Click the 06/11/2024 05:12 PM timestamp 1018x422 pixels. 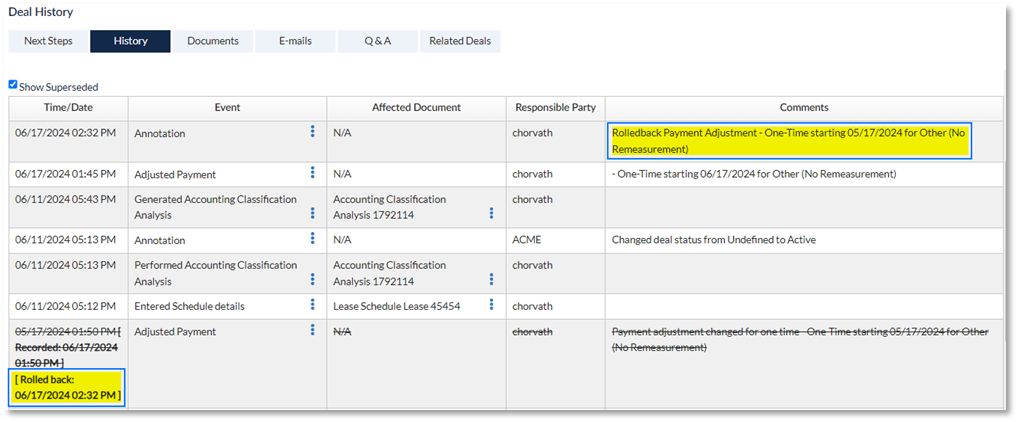[x=66, y=306]
